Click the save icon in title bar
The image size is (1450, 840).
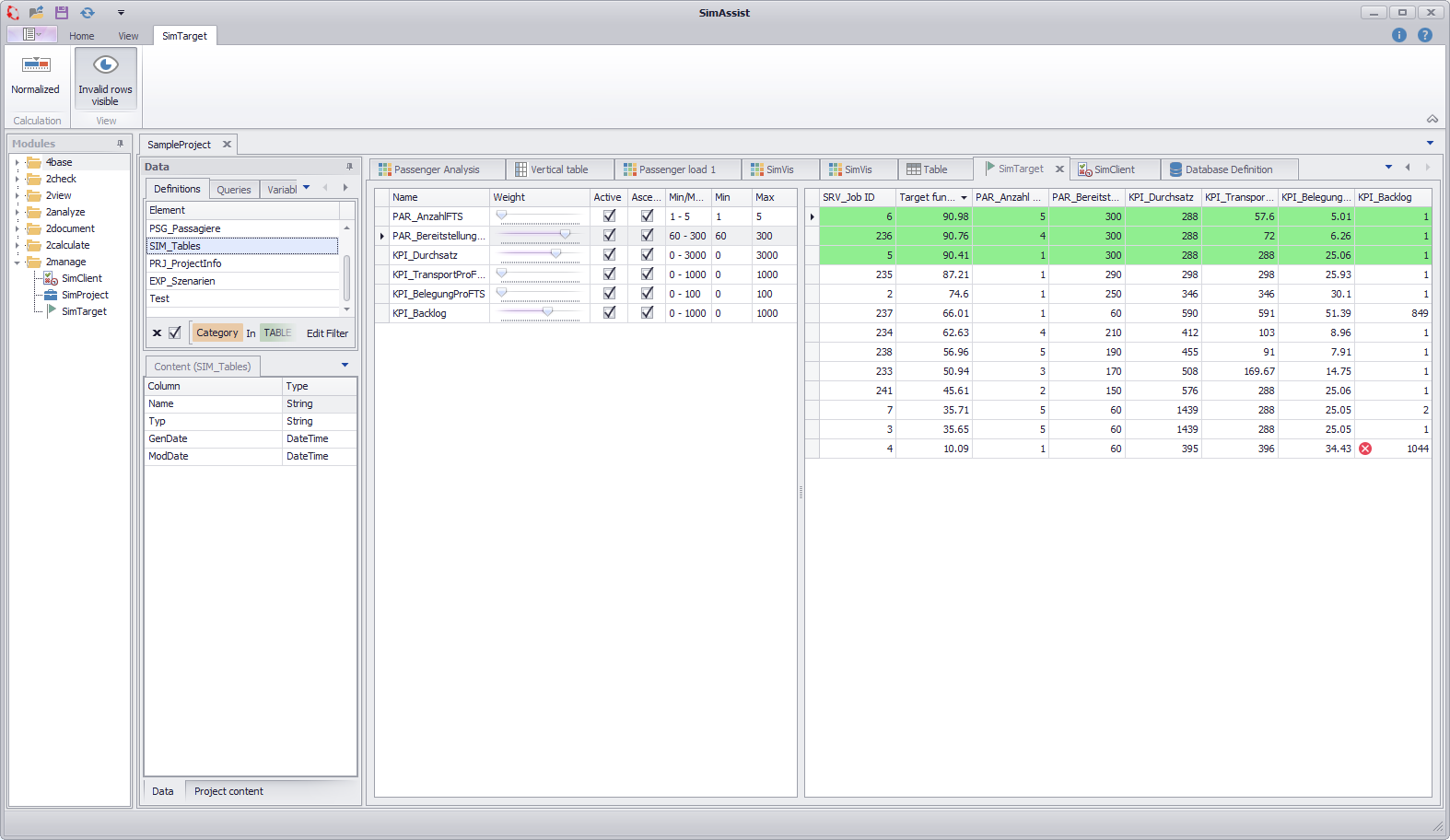[x=62, y=13]
